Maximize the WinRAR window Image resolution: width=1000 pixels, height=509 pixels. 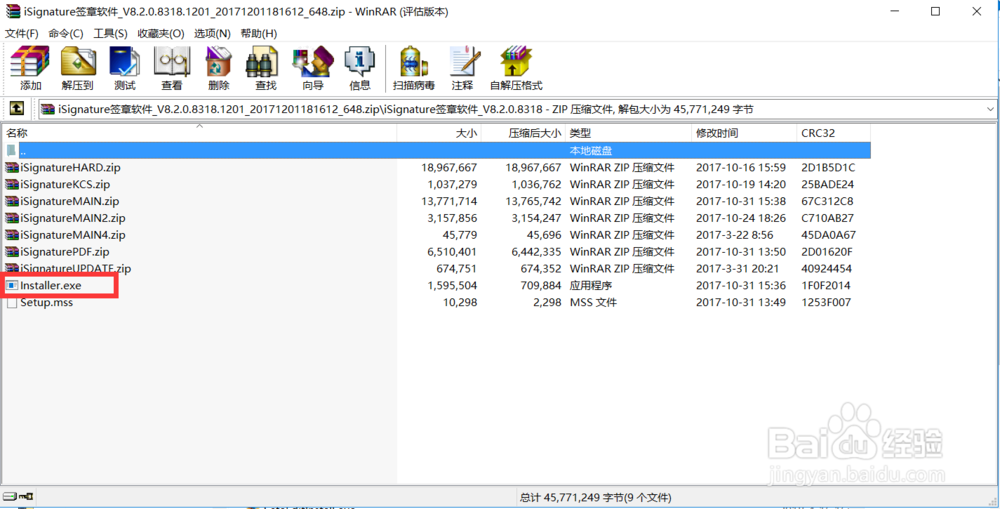tap(936, 11)
